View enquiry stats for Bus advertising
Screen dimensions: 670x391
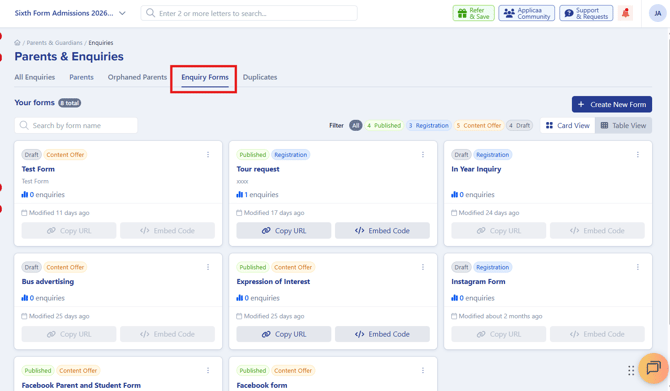coord(43,298)
